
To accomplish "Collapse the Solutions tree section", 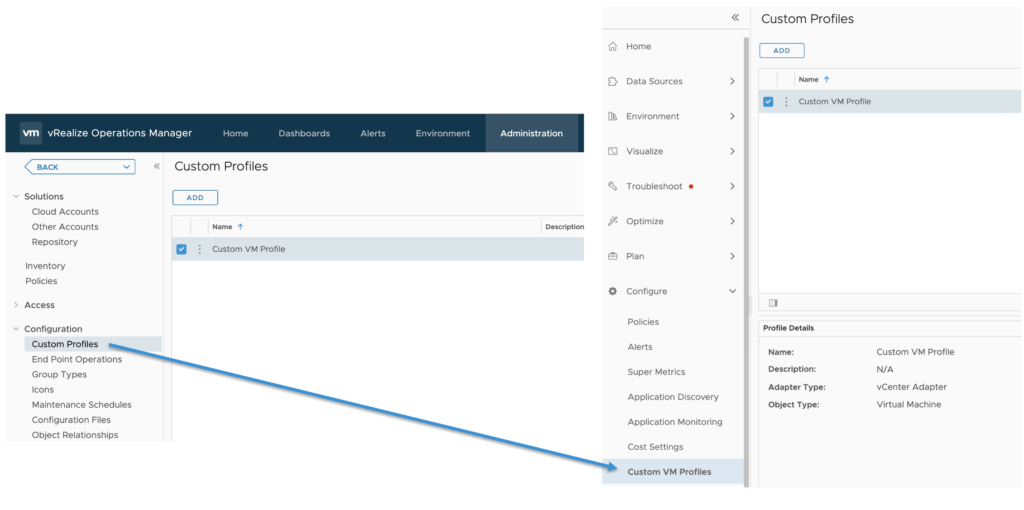I will point(16,197).
